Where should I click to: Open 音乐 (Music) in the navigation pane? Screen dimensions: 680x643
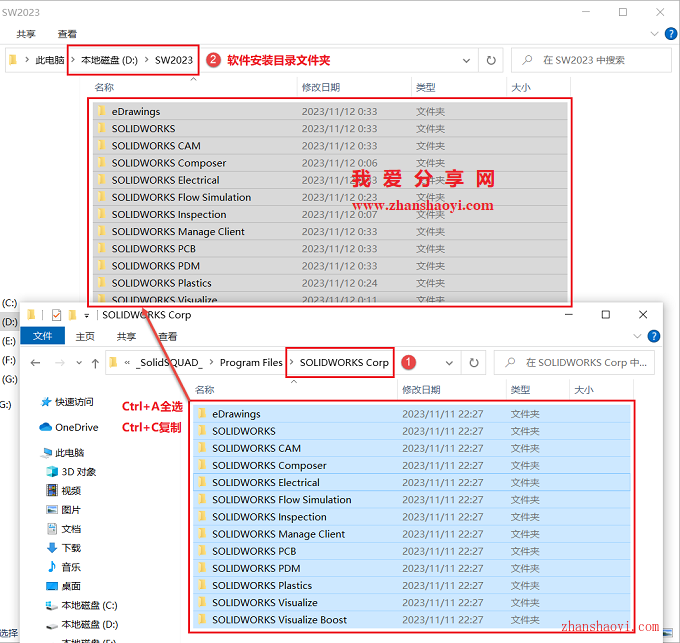pyautogui.click(x=64, y=567)
